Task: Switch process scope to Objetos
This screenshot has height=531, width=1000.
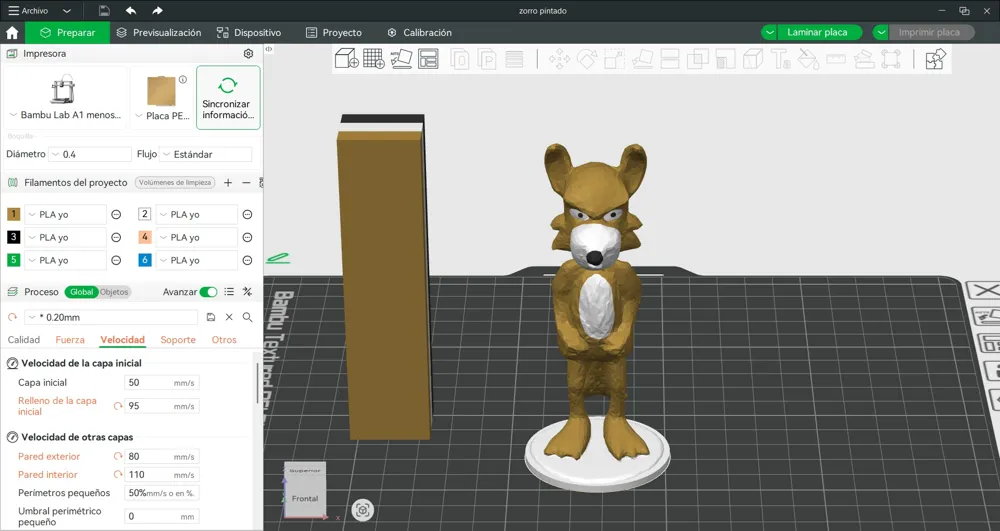Action: (x=114, y=292)
